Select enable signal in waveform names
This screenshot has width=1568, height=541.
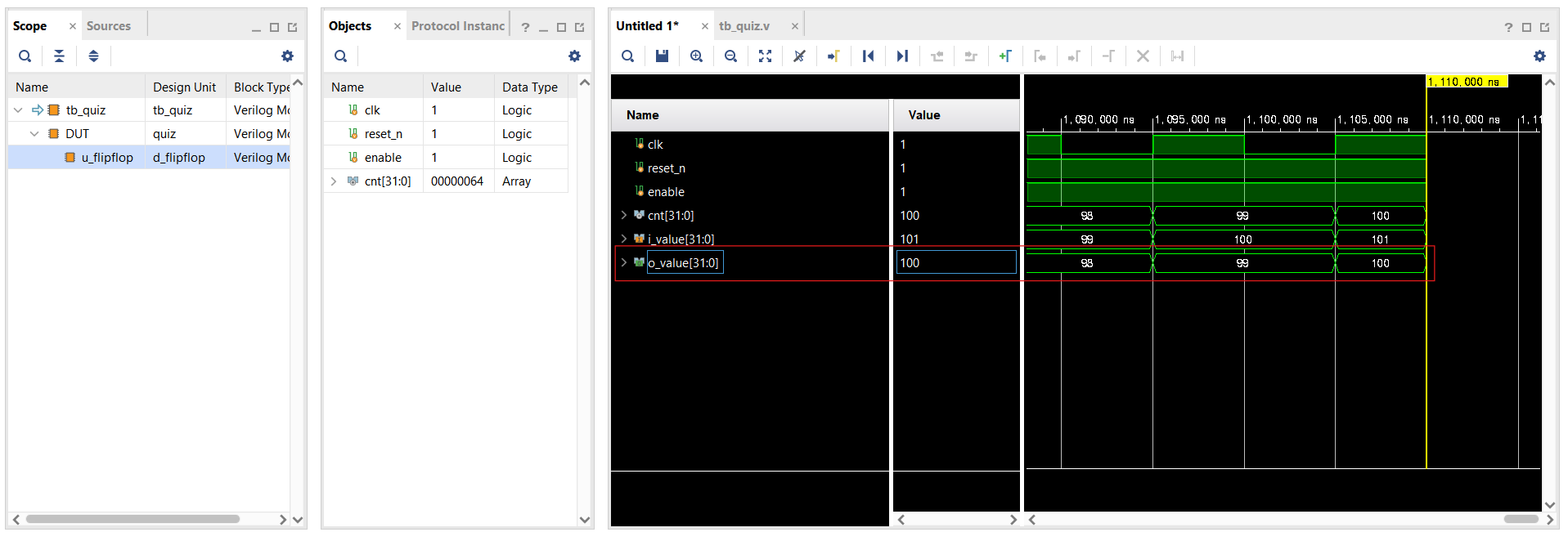tap(666, 192)
